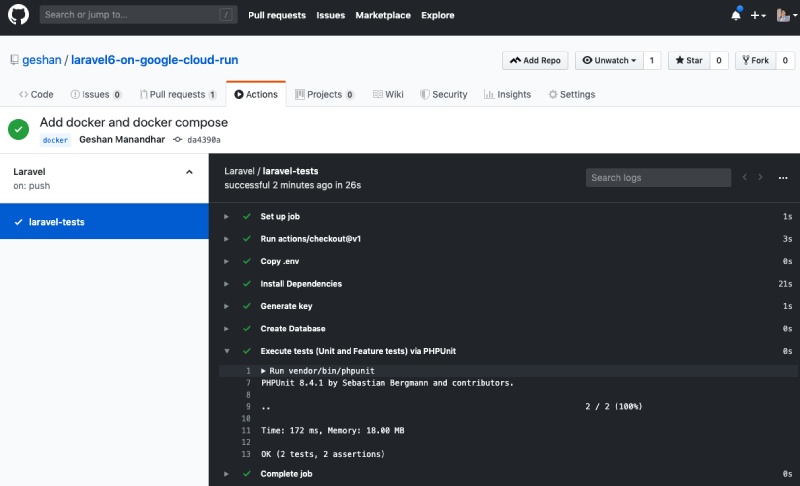The width and height of the screenshot is (800, 486).
Task: Expand the Copy .env step
Action: (x=226, y=262)
